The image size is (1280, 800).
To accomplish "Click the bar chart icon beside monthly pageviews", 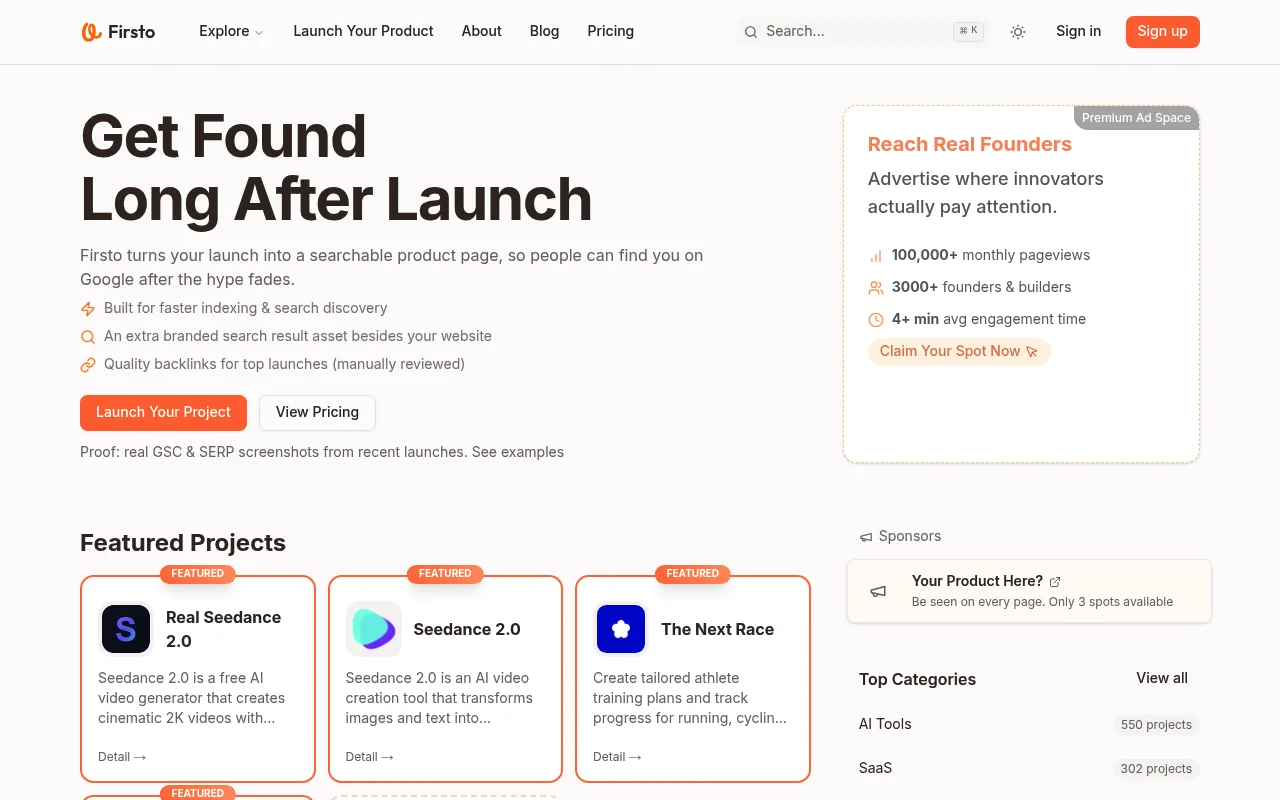I will [x=876, y=256].
